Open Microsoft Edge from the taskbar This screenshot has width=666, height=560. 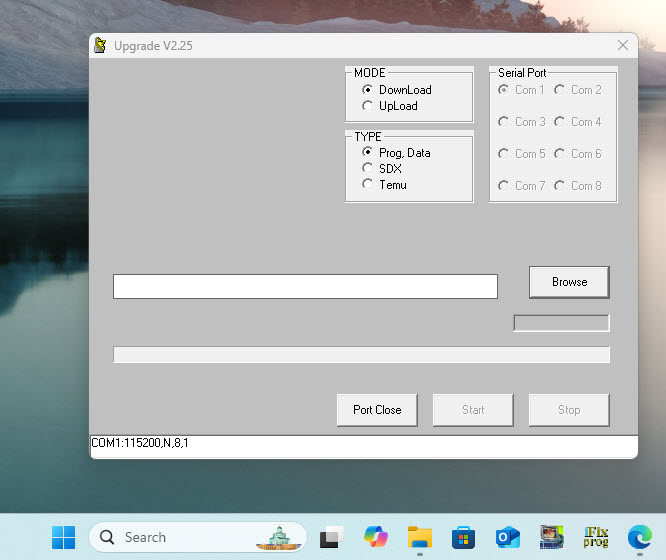(x=640, y=537)
